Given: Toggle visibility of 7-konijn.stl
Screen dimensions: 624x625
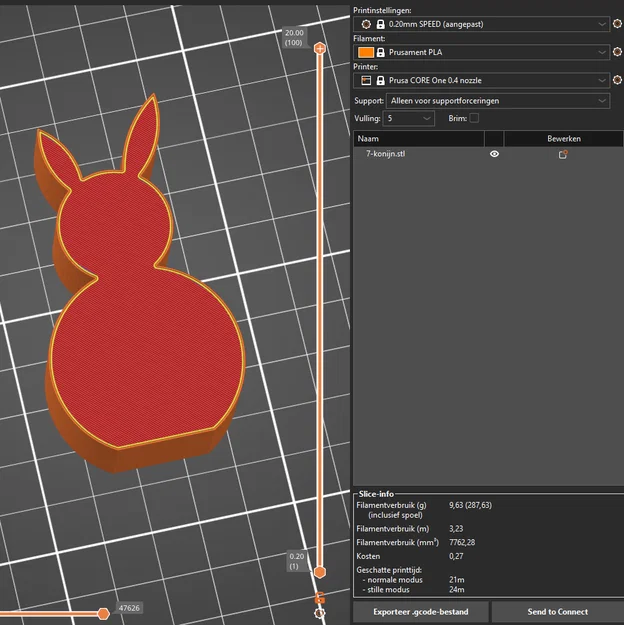Looking at the screenshot, I should [x=494, y=154].
